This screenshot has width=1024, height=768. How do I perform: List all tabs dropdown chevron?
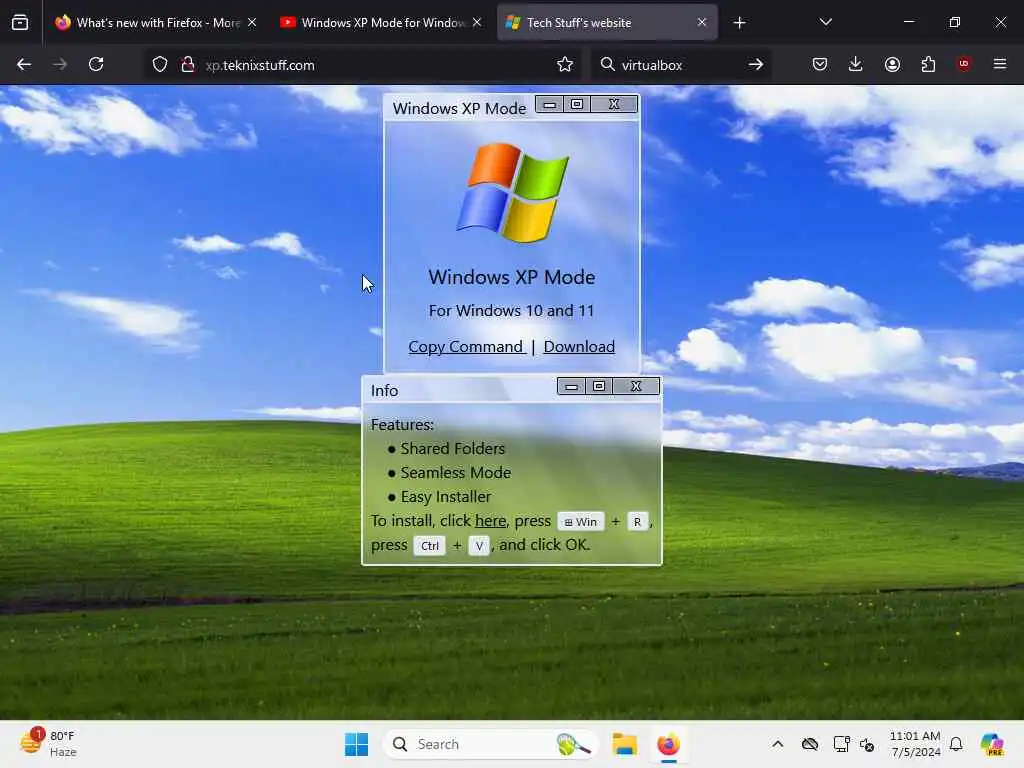pos(825,22)
